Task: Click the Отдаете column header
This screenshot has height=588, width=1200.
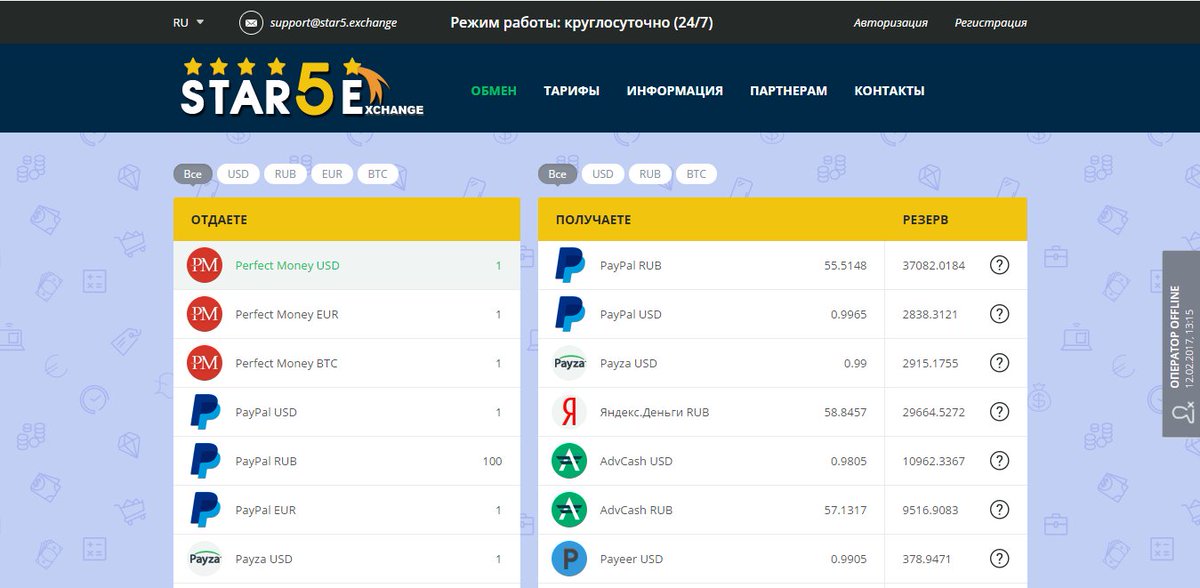Action: coord(219,220)
